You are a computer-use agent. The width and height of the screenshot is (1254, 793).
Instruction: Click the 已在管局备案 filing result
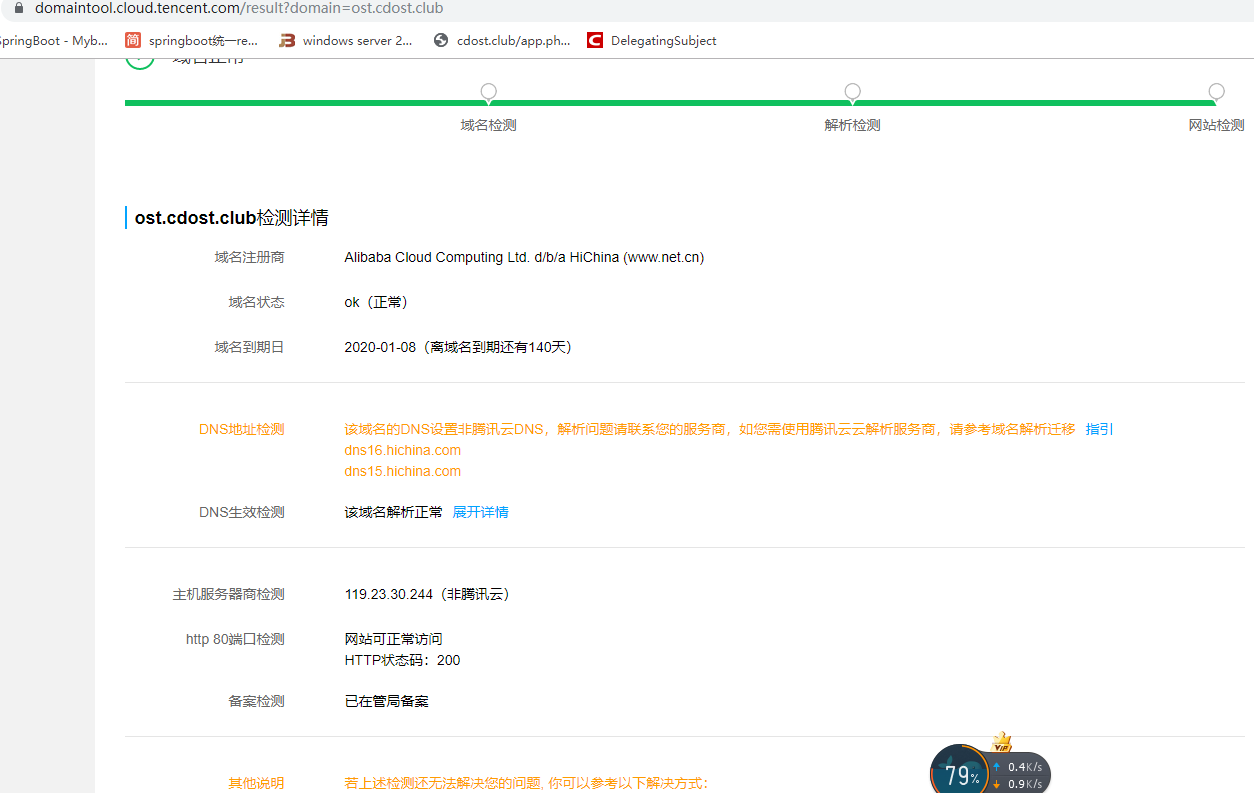[386, 701]
